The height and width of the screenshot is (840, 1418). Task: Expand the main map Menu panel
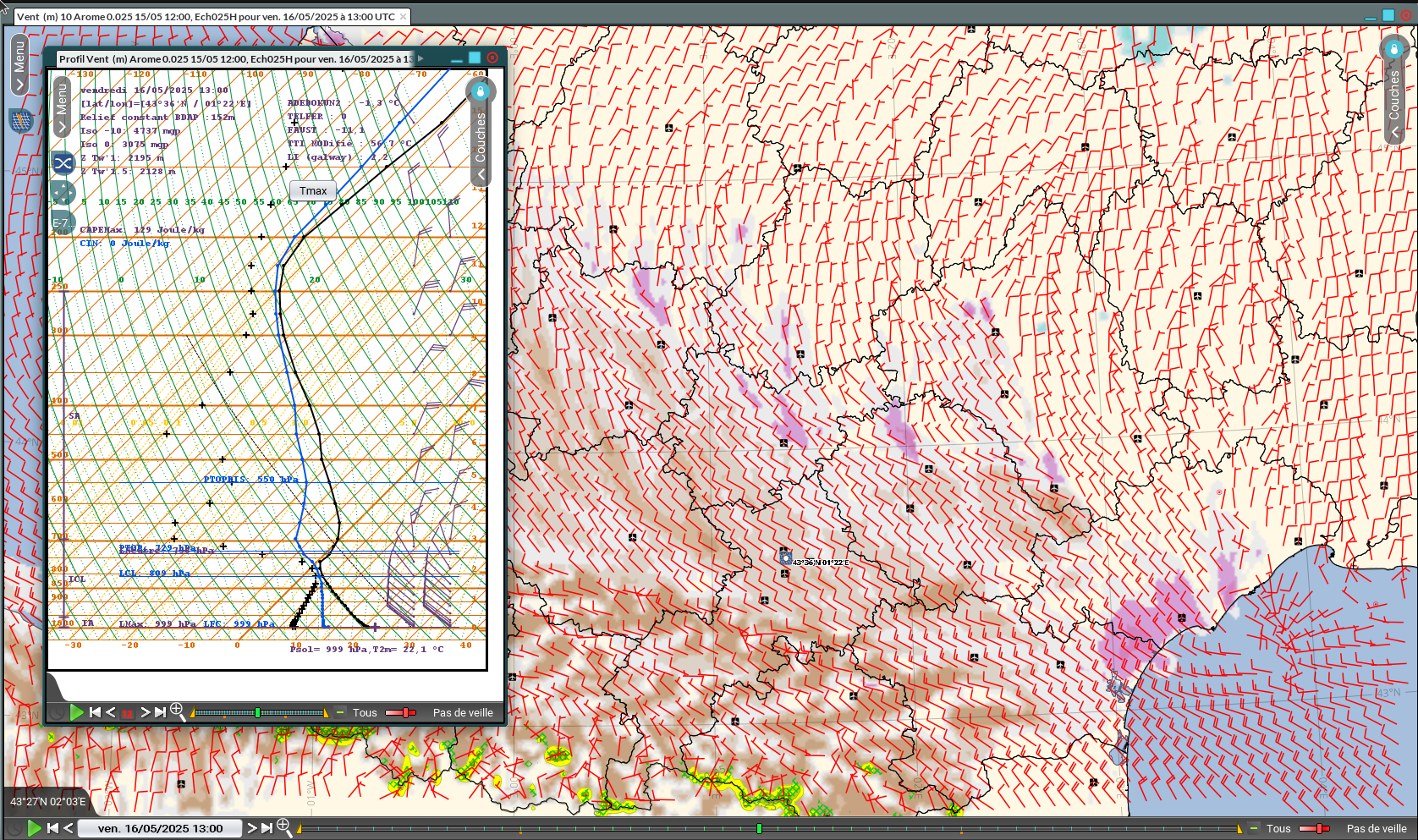click(x=19, y=65)
